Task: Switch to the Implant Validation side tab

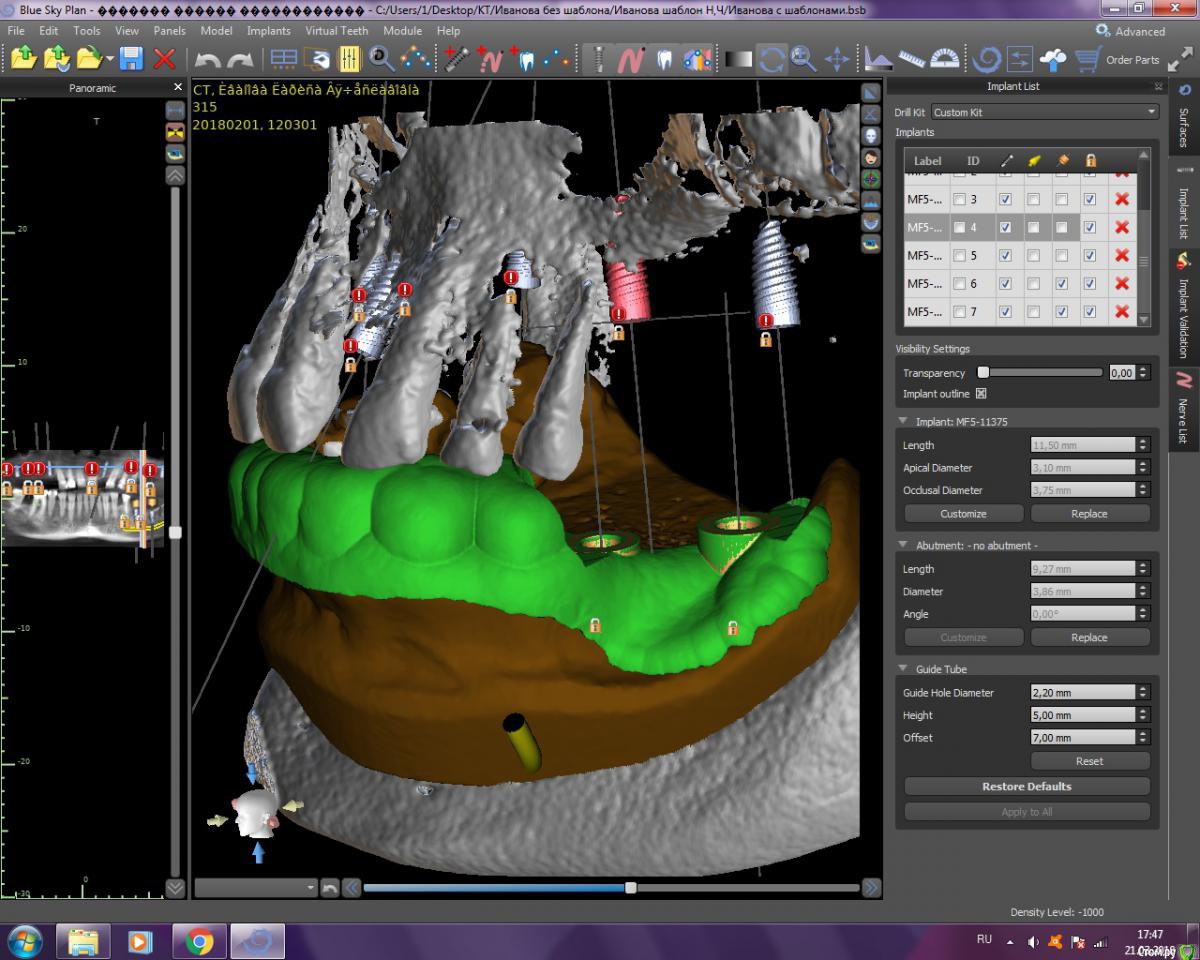Action: point(1184,308)
